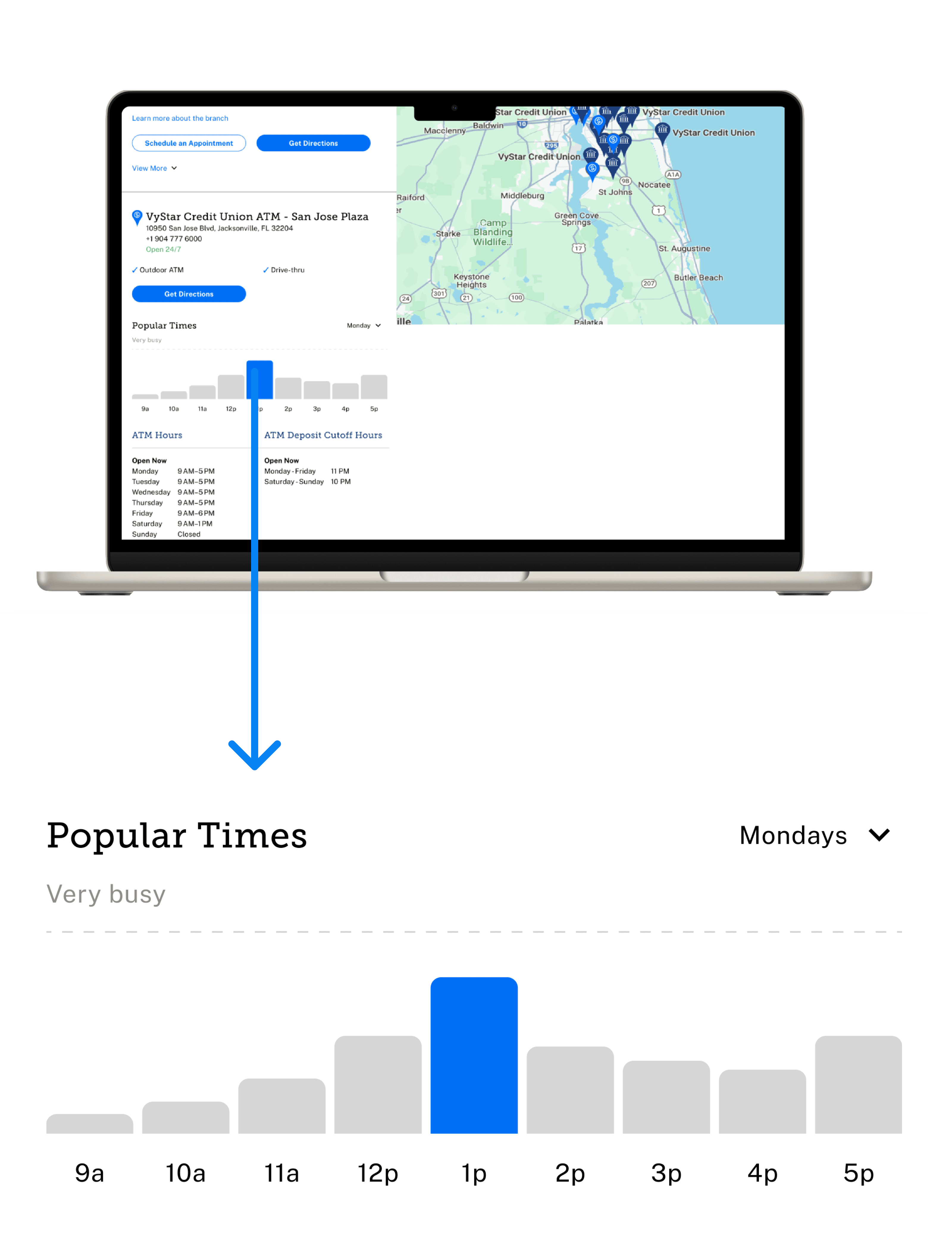Select the 10a bar in the enlarged chart
Viewport: 952px width, 1256px height.
(x=186, y=1118)
